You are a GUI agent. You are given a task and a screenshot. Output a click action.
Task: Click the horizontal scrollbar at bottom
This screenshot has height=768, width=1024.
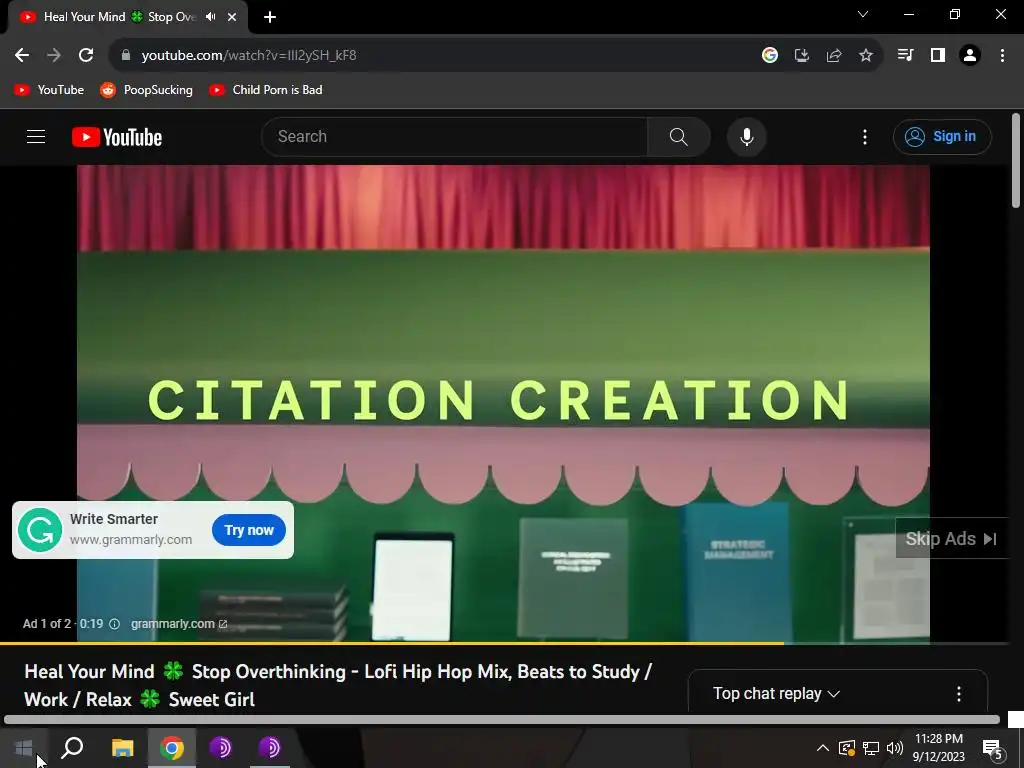[502, 720]
